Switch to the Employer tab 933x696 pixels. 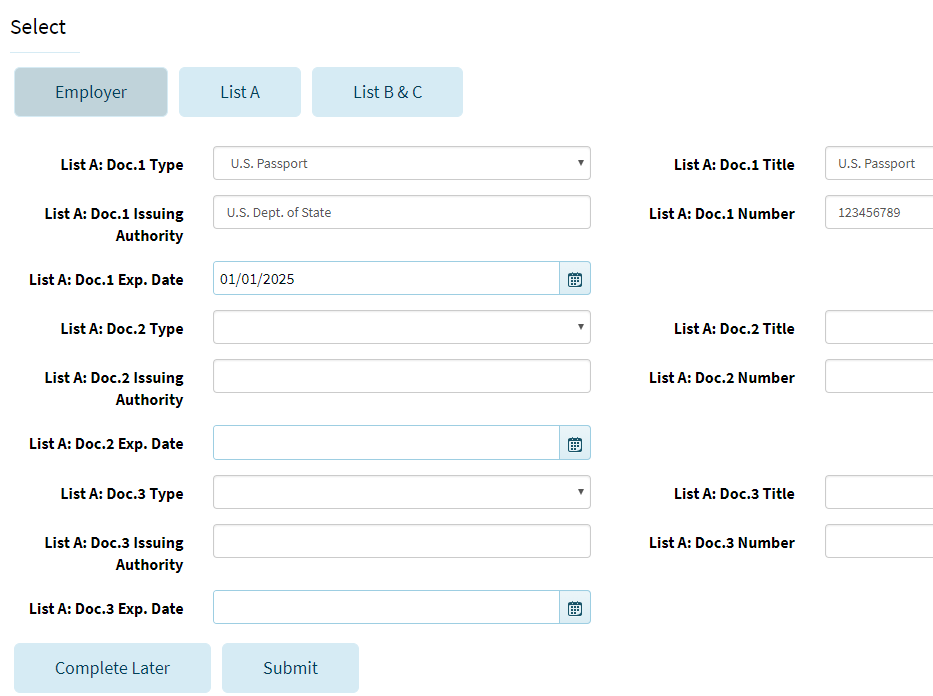91,92
